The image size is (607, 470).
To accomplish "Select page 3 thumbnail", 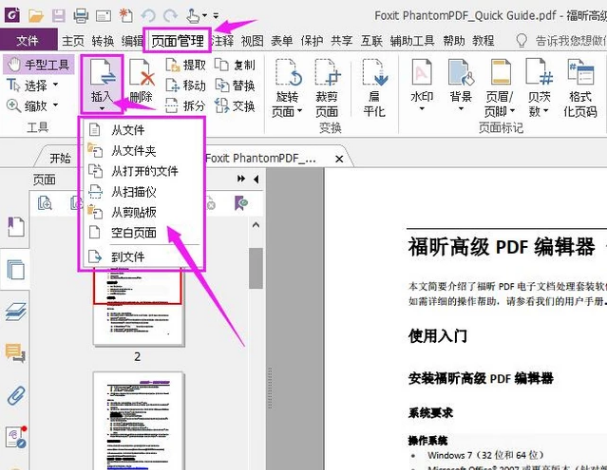I will pos(138,421).
